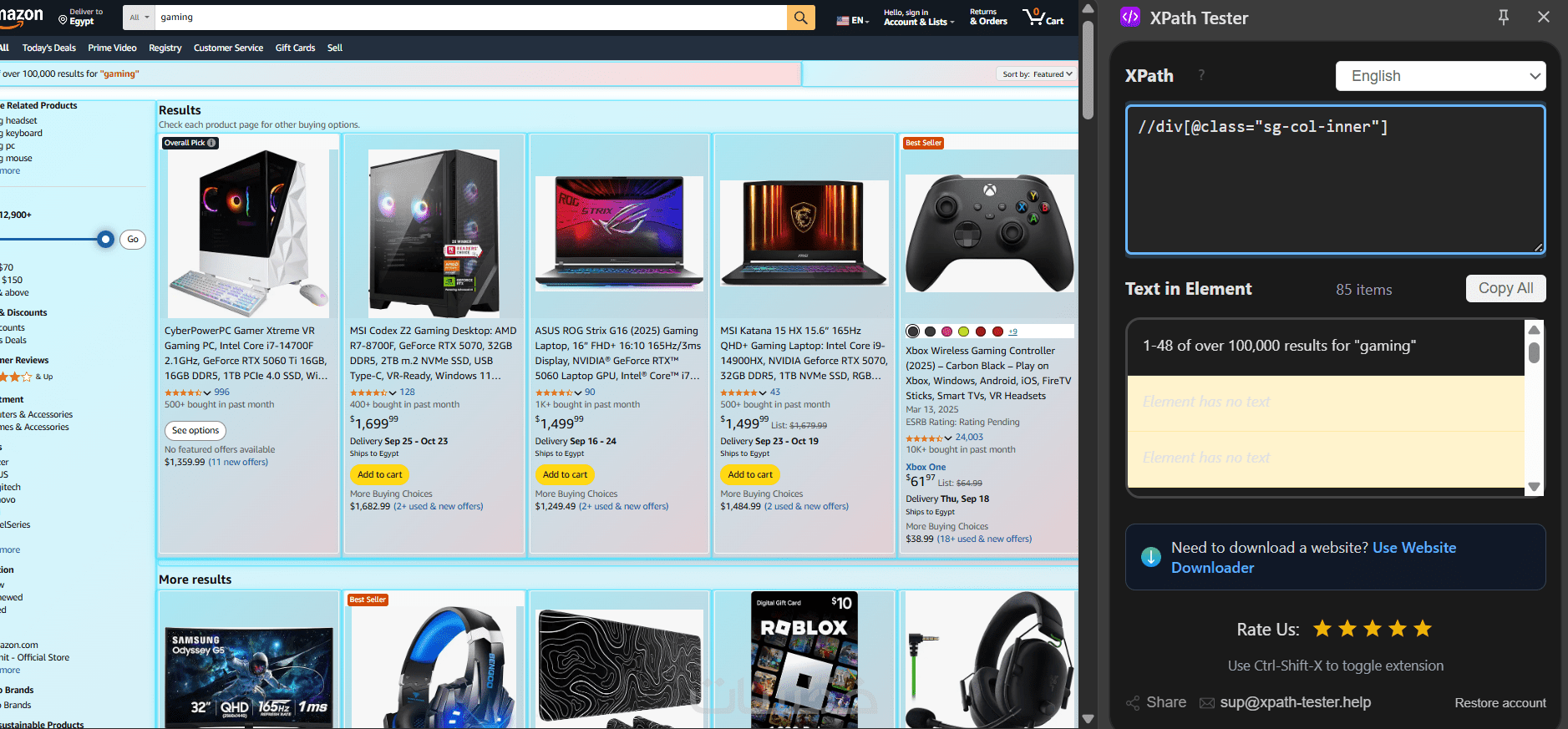
Task: Click 4 stars & Up review filter
Action: click(x=25, y=377)
